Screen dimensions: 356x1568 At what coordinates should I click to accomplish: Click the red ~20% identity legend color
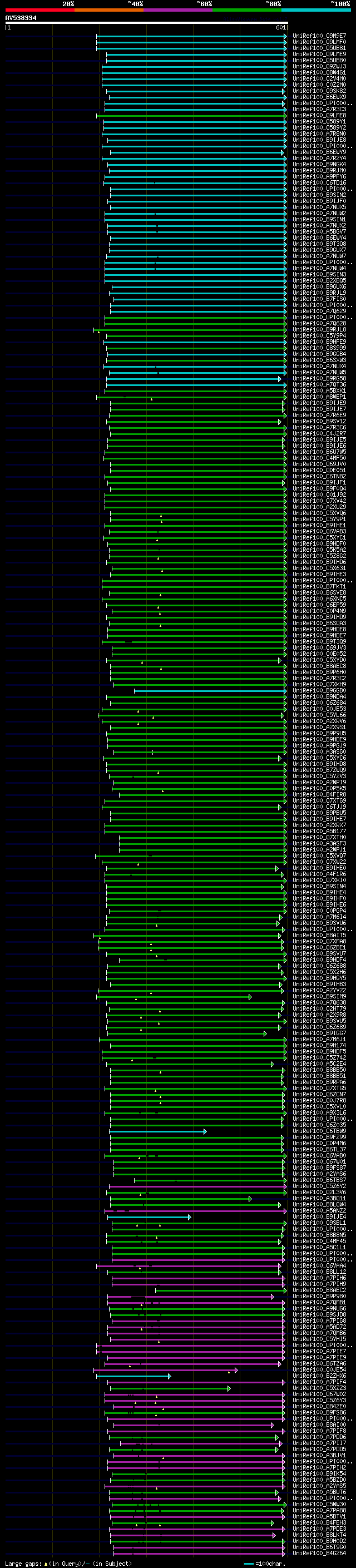pos(39,10)
